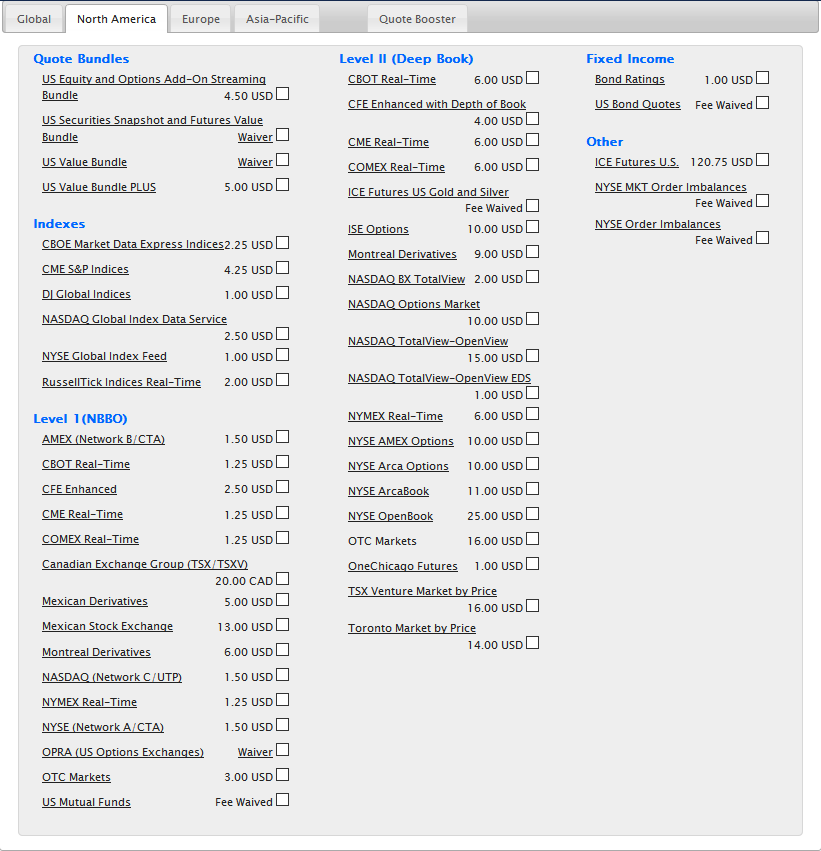
Task: Enable CFE Enhanced 2.50 USD checkbox
Action: coord(282,487)
